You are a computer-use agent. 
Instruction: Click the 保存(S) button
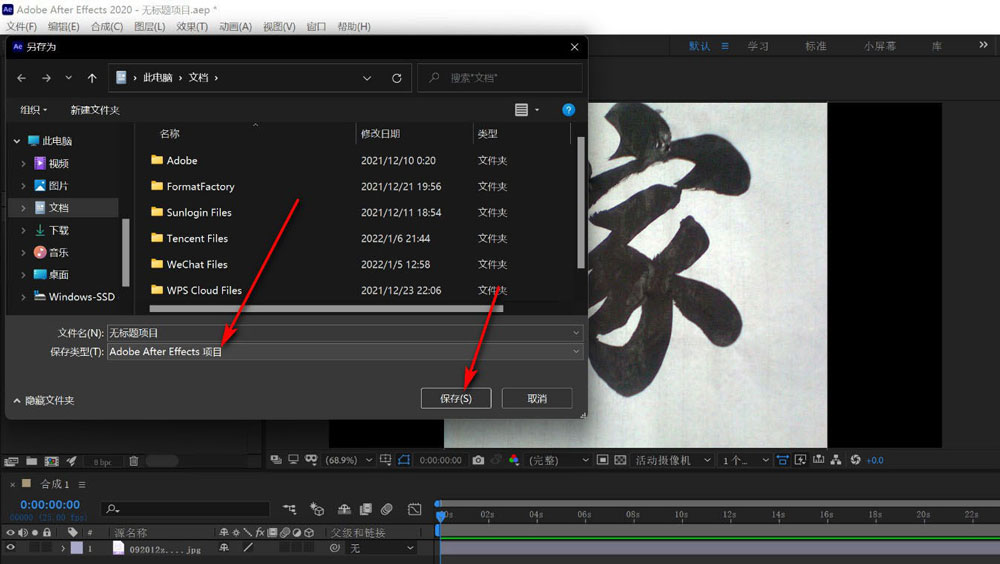455,398
